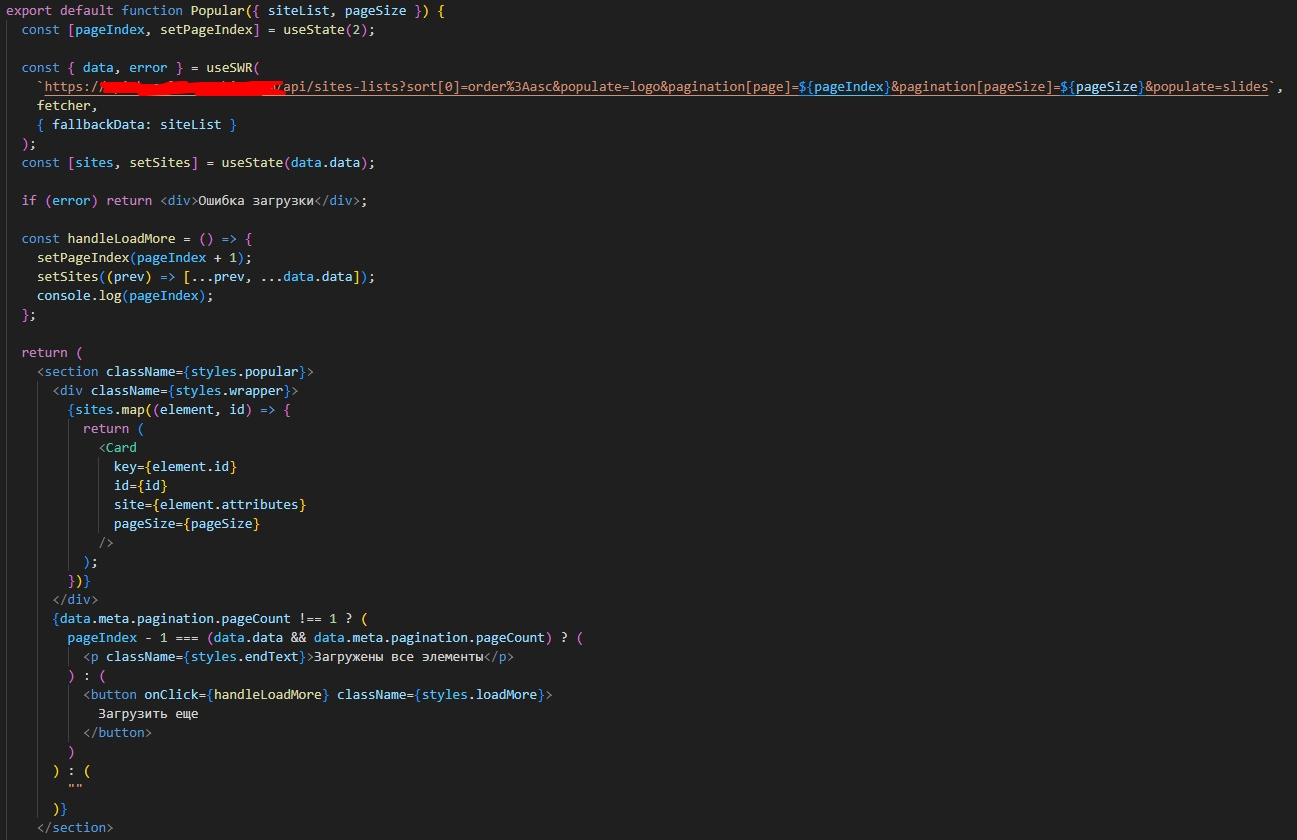Click the closing "</button>" tag
The image size is (1297, 840).
tap(118, 732)
